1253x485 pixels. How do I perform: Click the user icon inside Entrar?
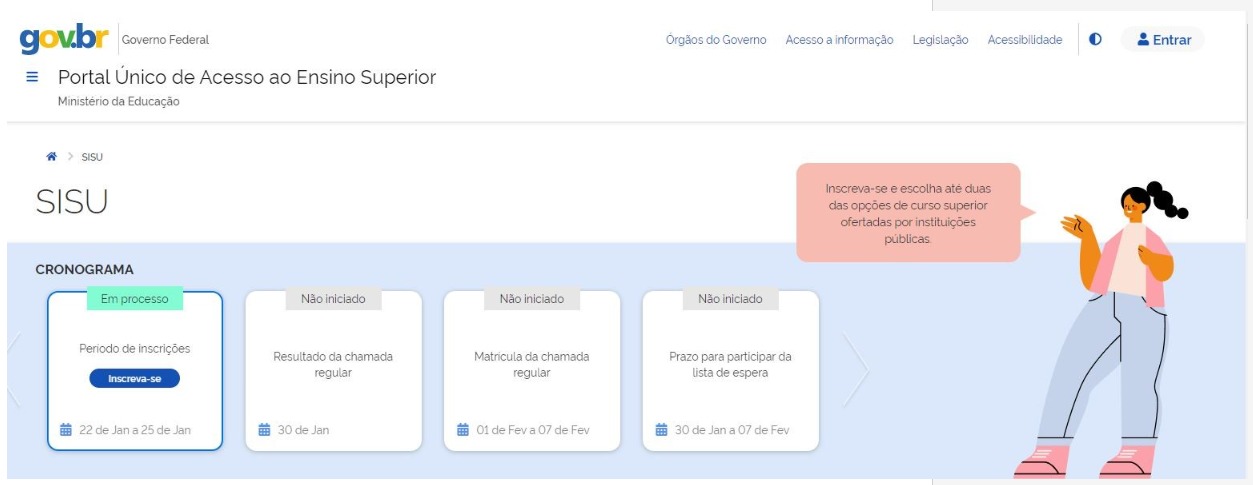pyautogui.click(x=1144, y=40)
